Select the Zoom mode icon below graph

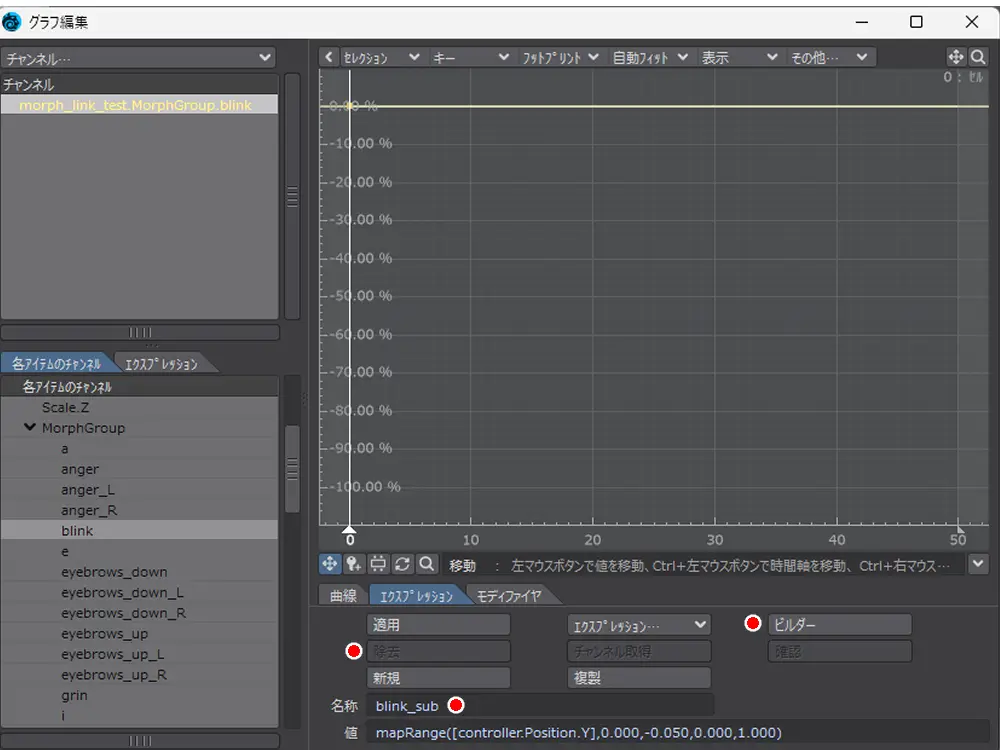pos(426,564)
